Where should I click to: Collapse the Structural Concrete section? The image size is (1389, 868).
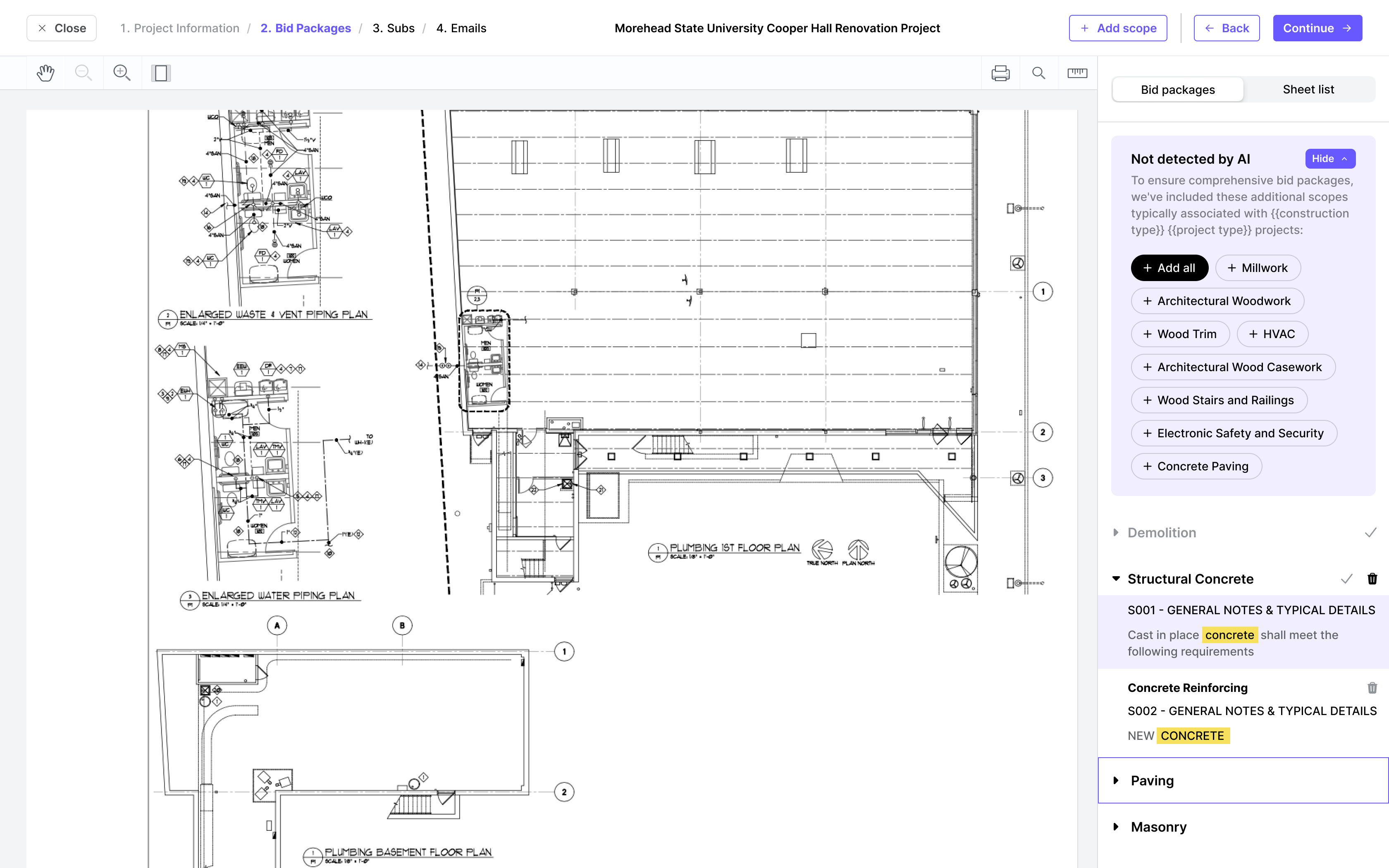[x=1116, y=579]
